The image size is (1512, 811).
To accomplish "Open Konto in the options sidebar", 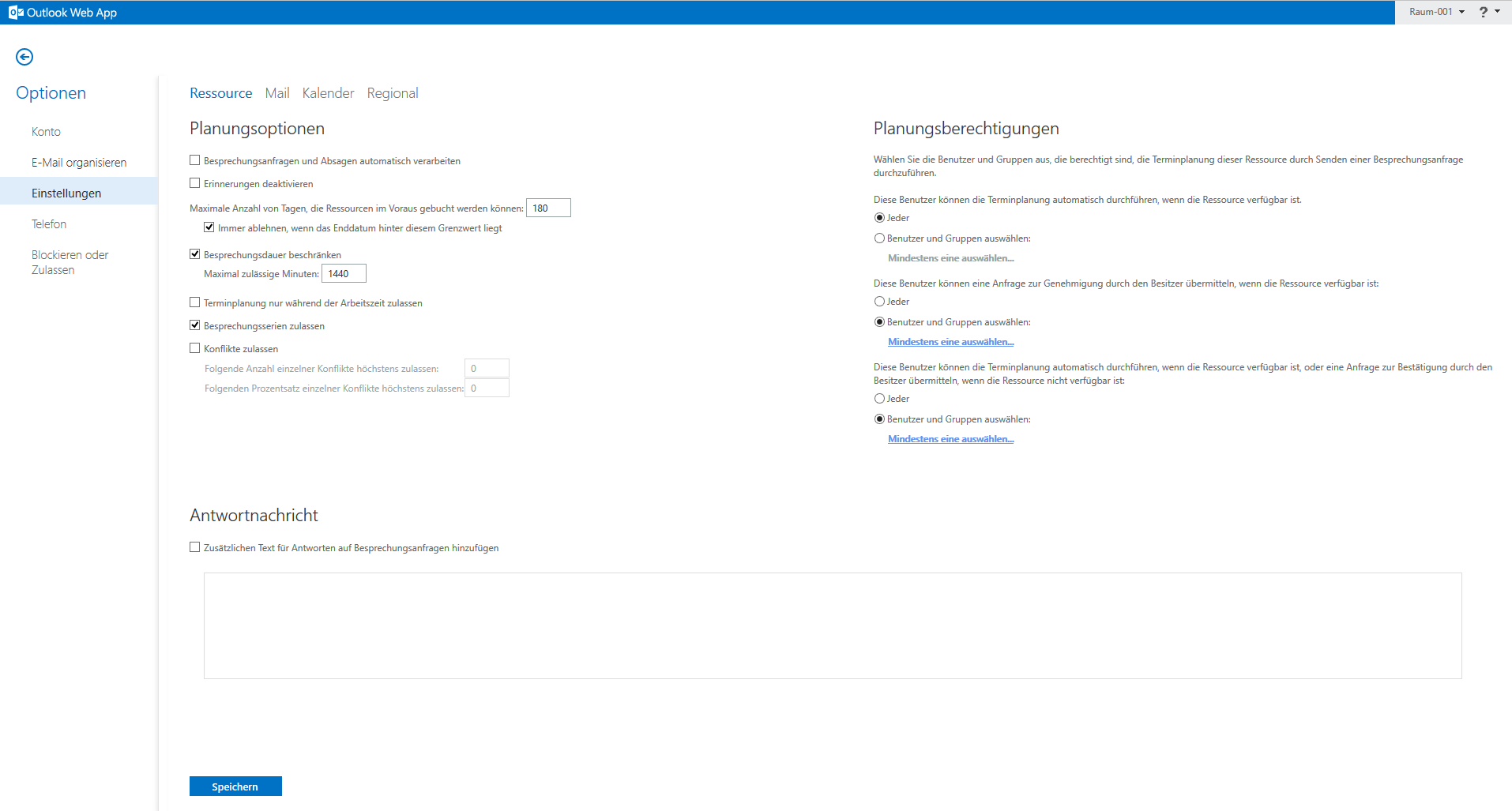I will coord(46,132).
